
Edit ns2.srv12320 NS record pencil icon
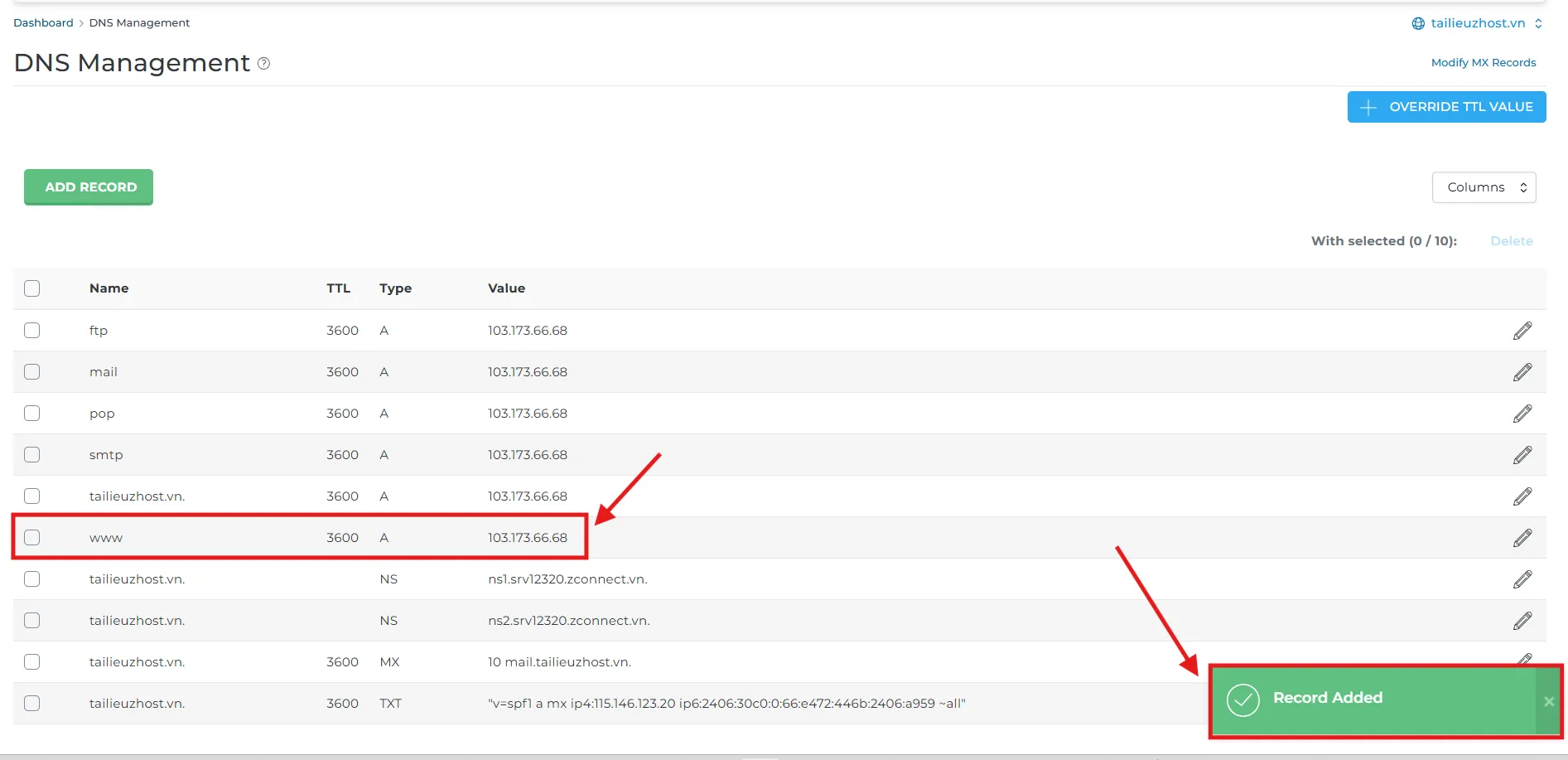pos(1522,621)
